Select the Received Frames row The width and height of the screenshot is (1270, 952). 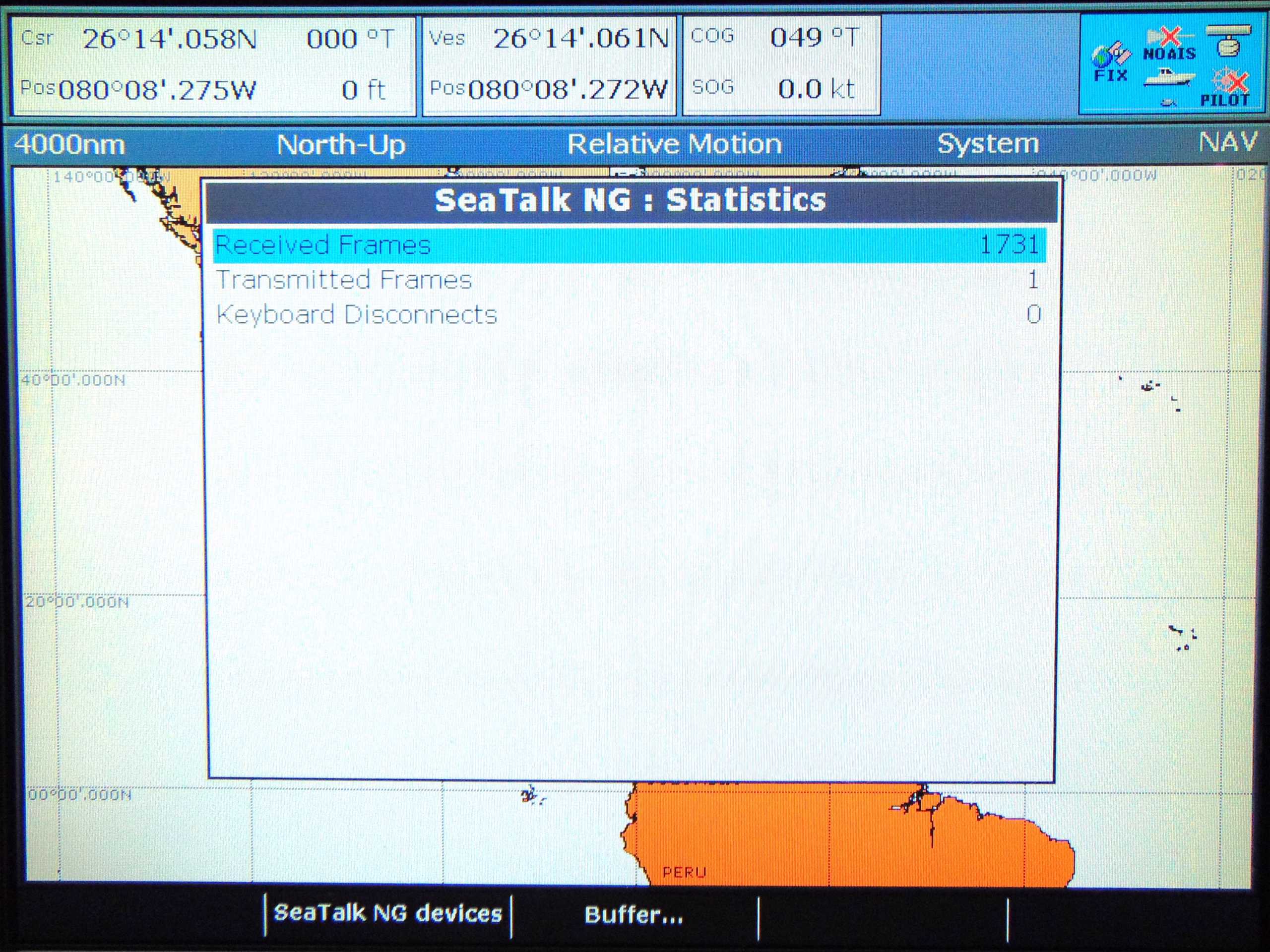(629, 245)
